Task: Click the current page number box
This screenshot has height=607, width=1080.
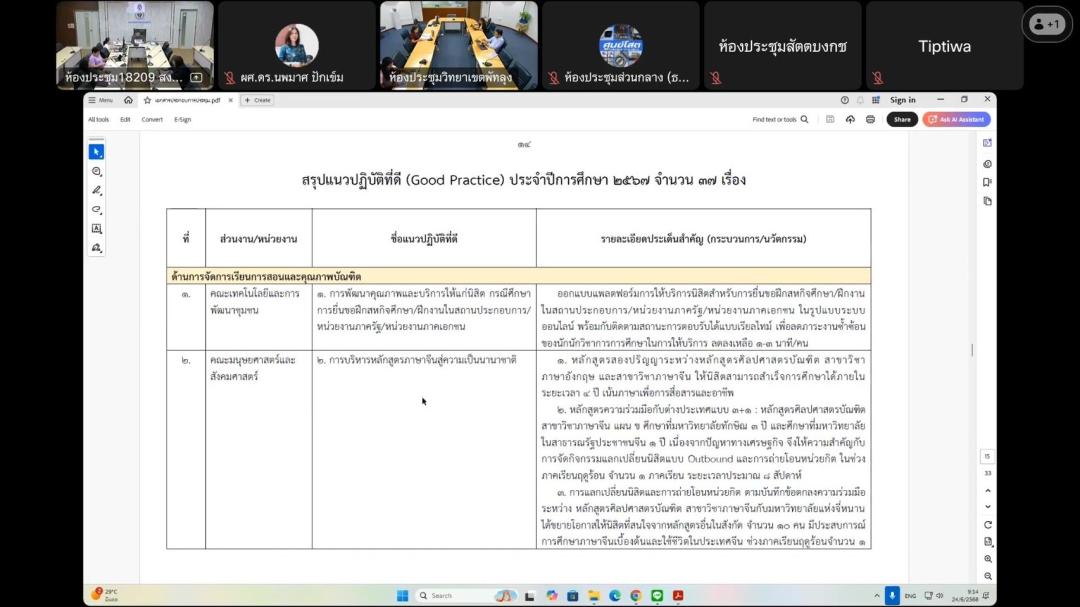Action: [x=988, y=457]
